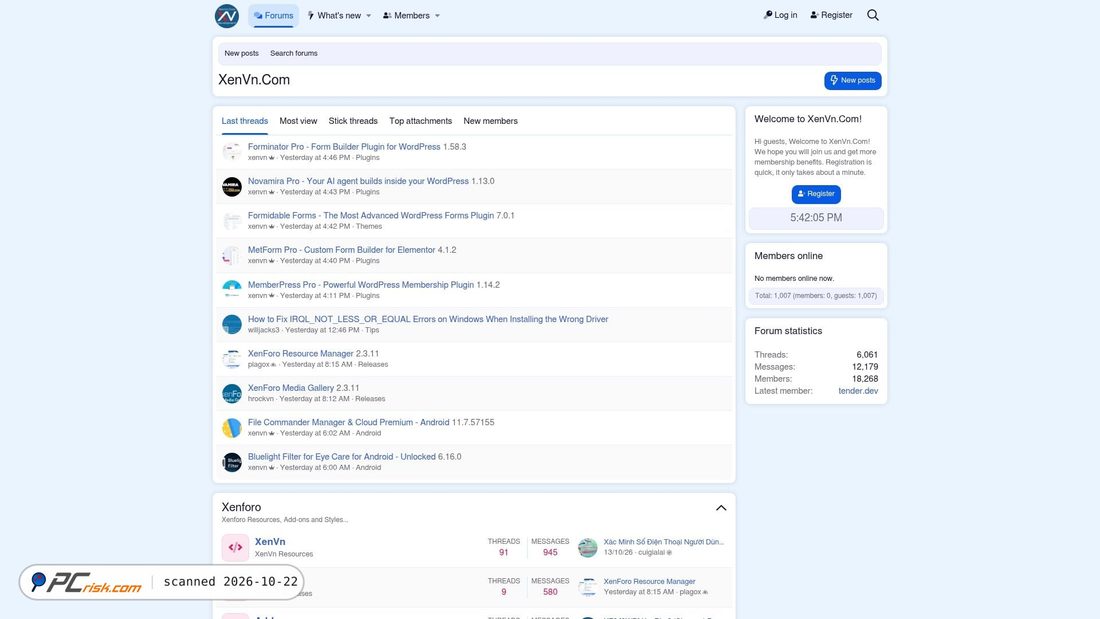Image resolution: width=1100 pixels, height=619 pixels.
Task: Switch to the New members tab
Action: point(490,121)
